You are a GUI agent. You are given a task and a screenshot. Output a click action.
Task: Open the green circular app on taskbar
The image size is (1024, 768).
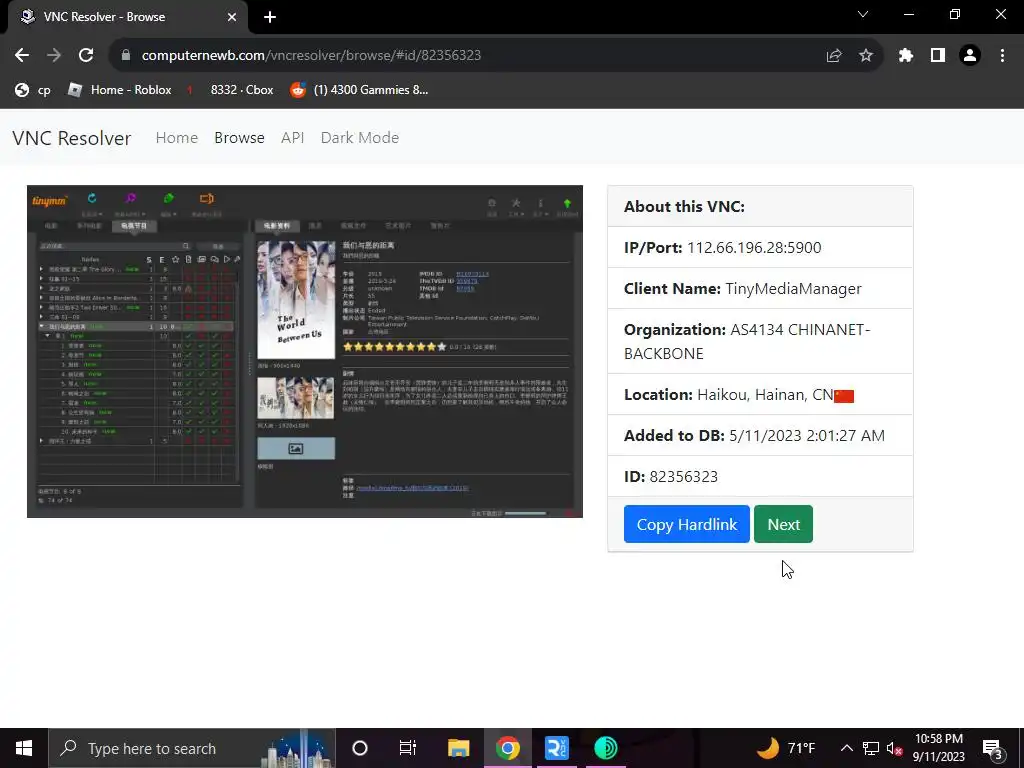pyautogui.click(x=606, y=748)
